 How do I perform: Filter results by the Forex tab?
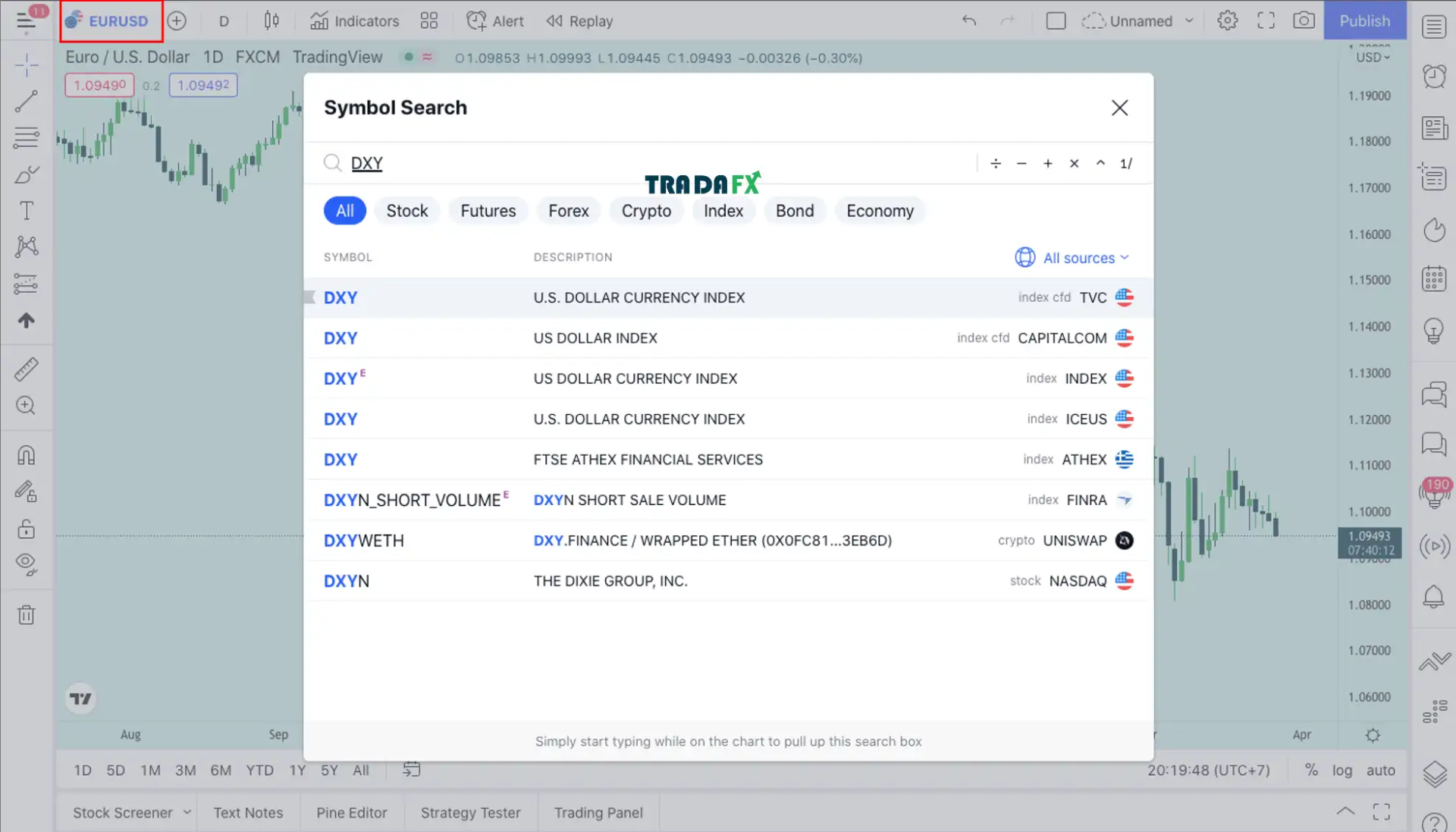(x=568, y=211)
